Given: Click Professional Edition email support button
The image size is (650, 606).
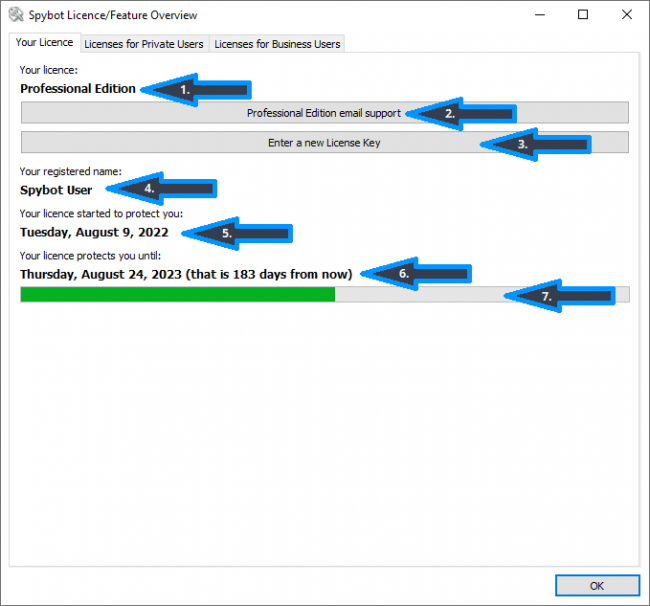Looking at the screenshot, I should pos(325,113).
